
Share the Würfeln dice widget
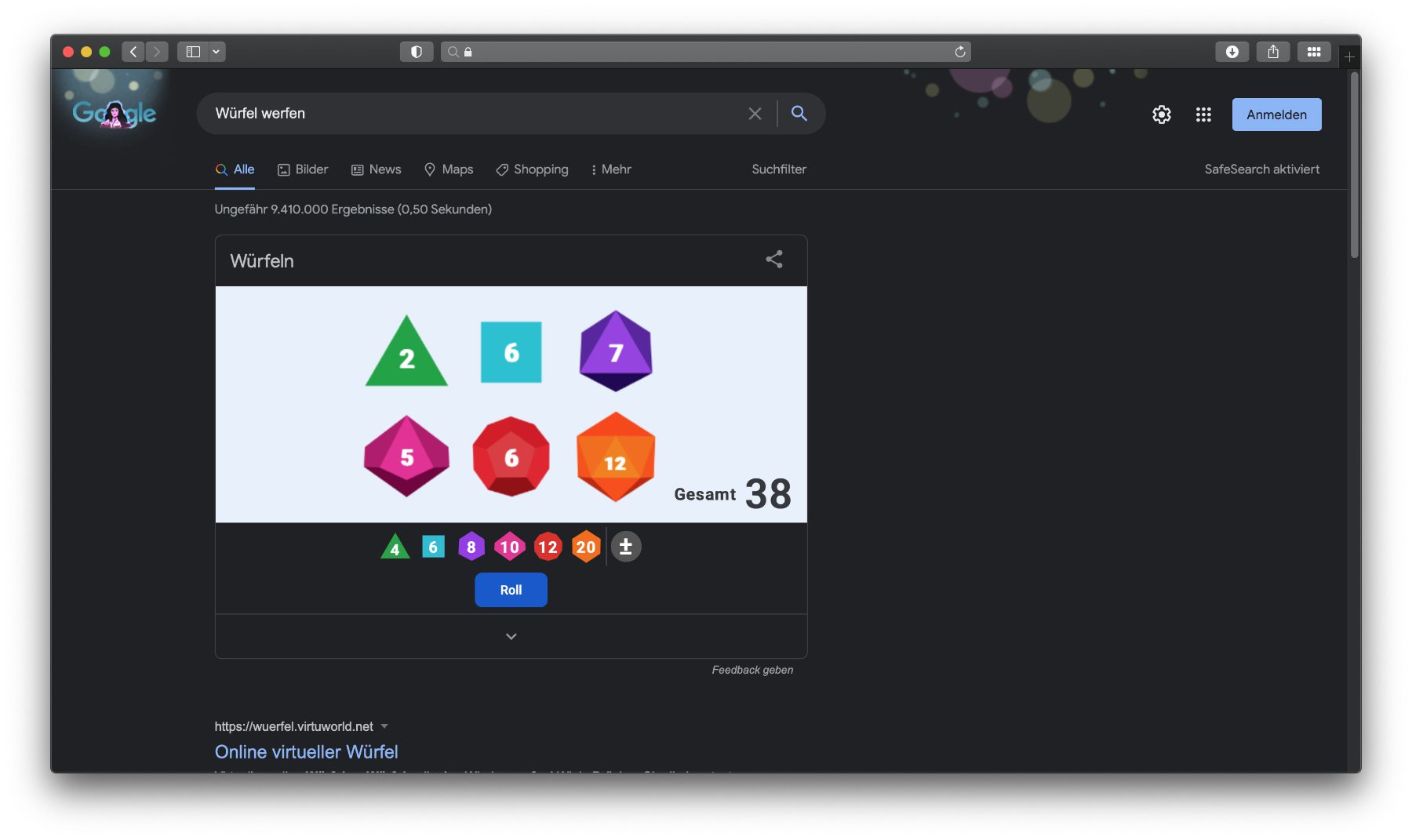[x=774, y=260]
